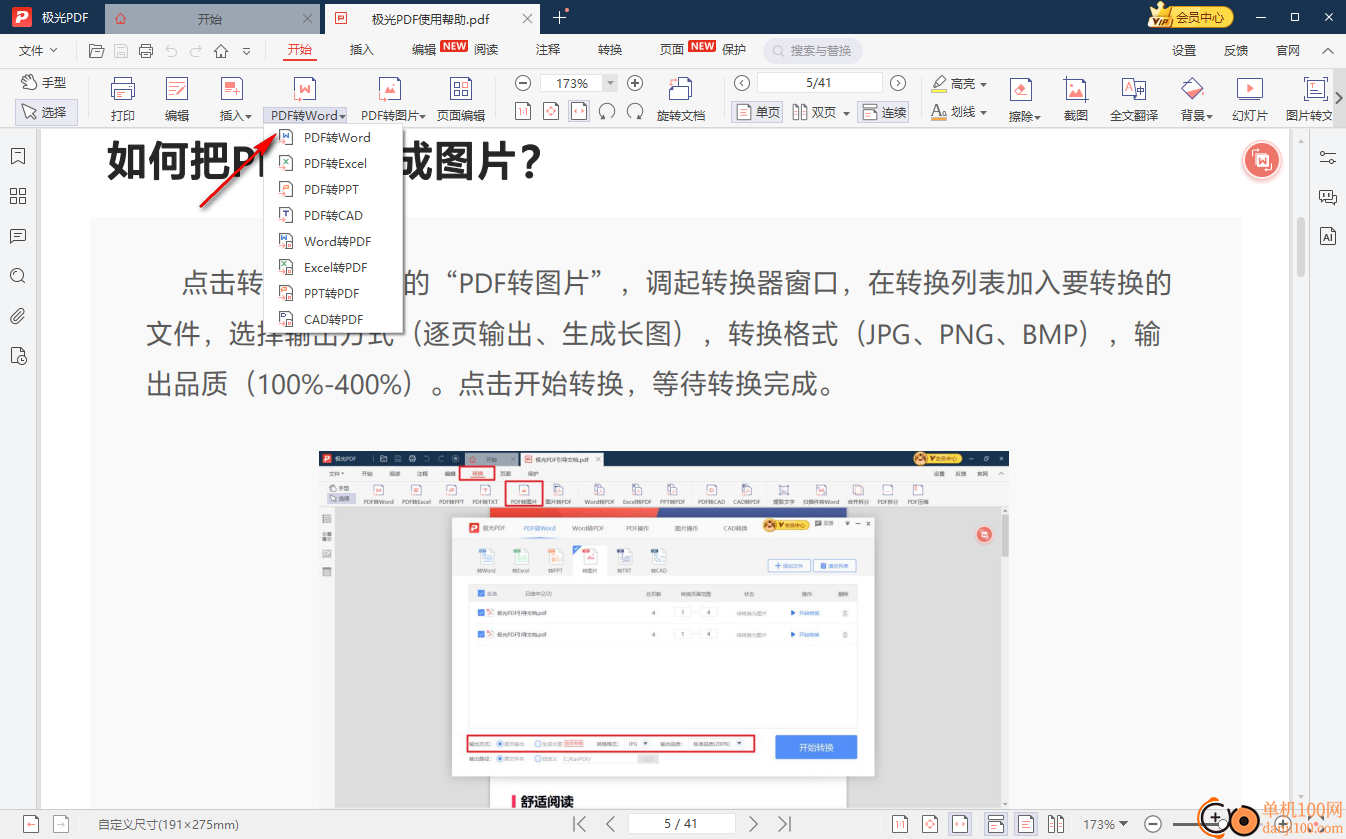Click the 5/41 page number field in ribbon
This screenshot has width=1346, height=839.
tap(819, 83)
